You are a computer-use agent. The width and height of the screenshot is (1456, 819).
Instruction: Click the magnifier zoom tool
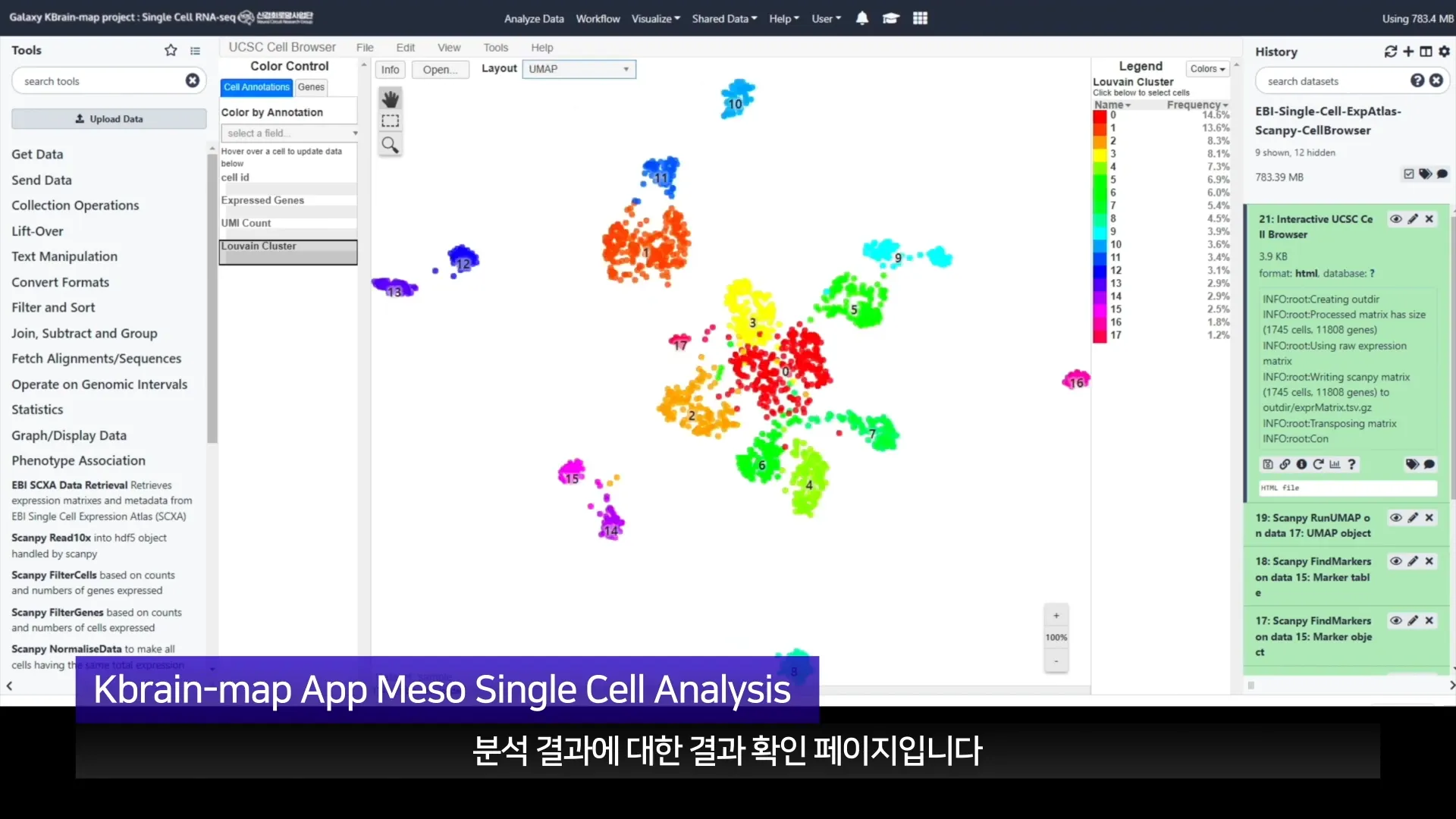(x=390, y=145)
